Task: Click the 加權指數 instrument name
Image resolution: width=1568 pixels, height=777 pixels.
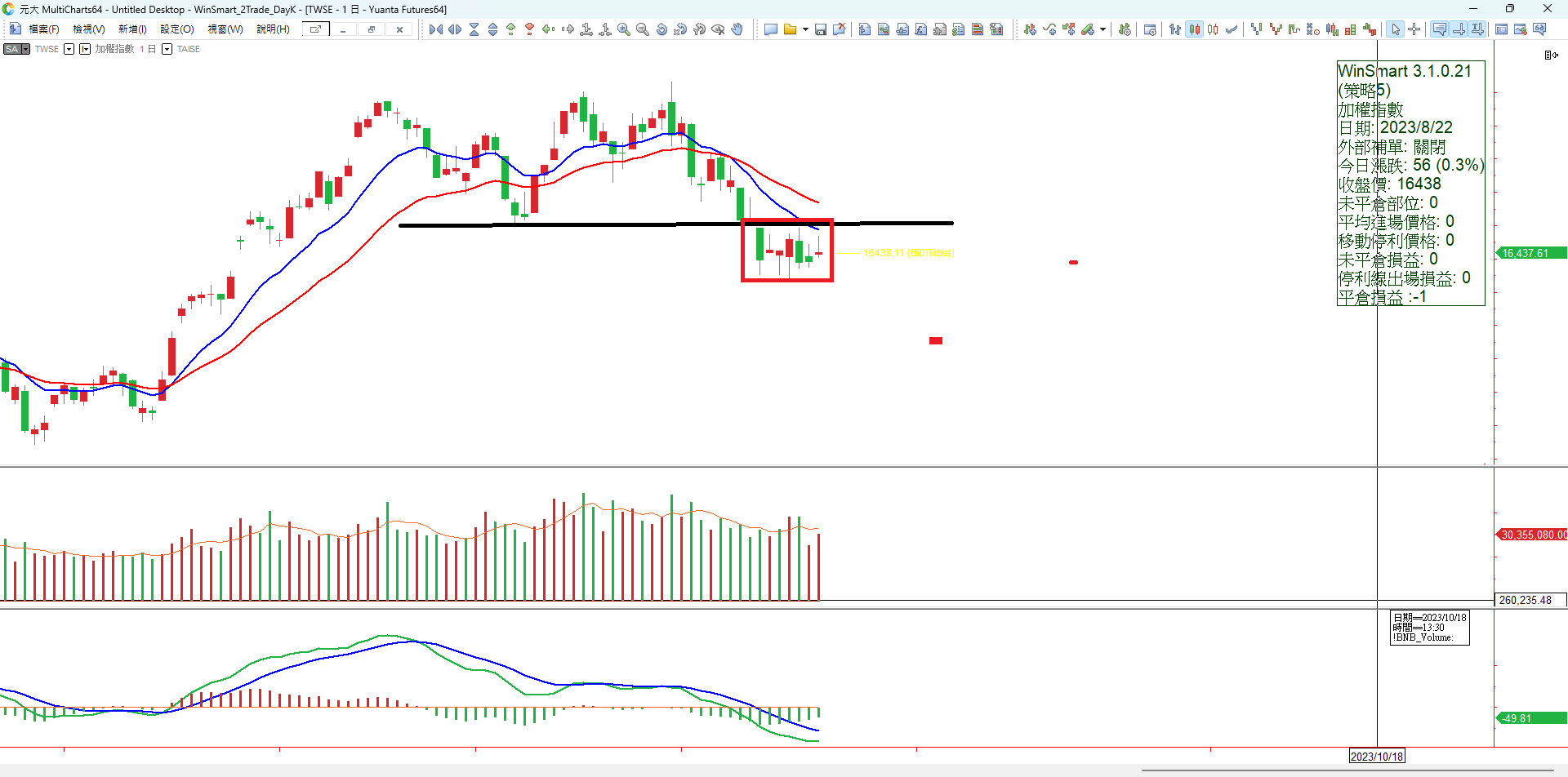Action: point(114,49)
